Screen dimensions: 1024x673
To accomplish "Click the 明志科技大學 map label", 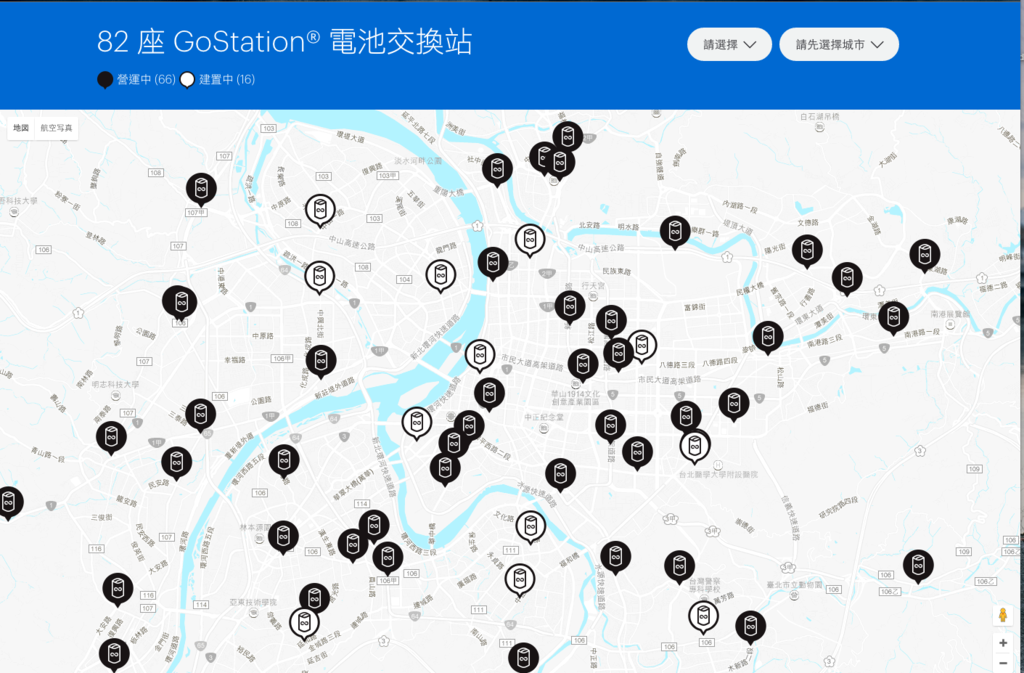I will tap(116, 384).
